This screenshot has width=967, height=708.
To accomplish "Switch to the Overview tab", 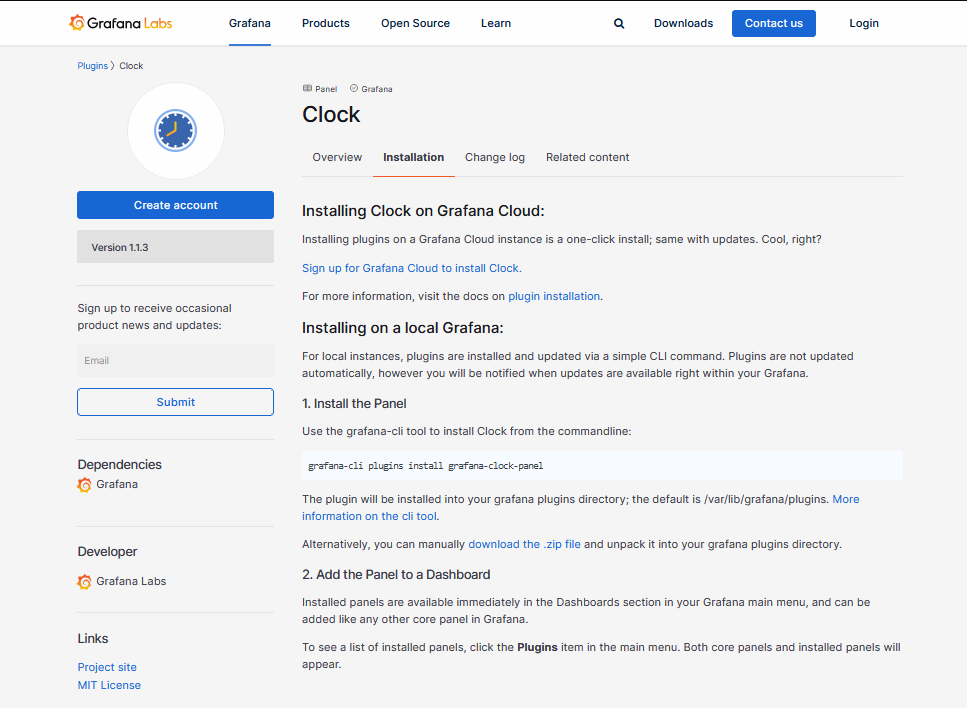I will click(x=337, y=157).
